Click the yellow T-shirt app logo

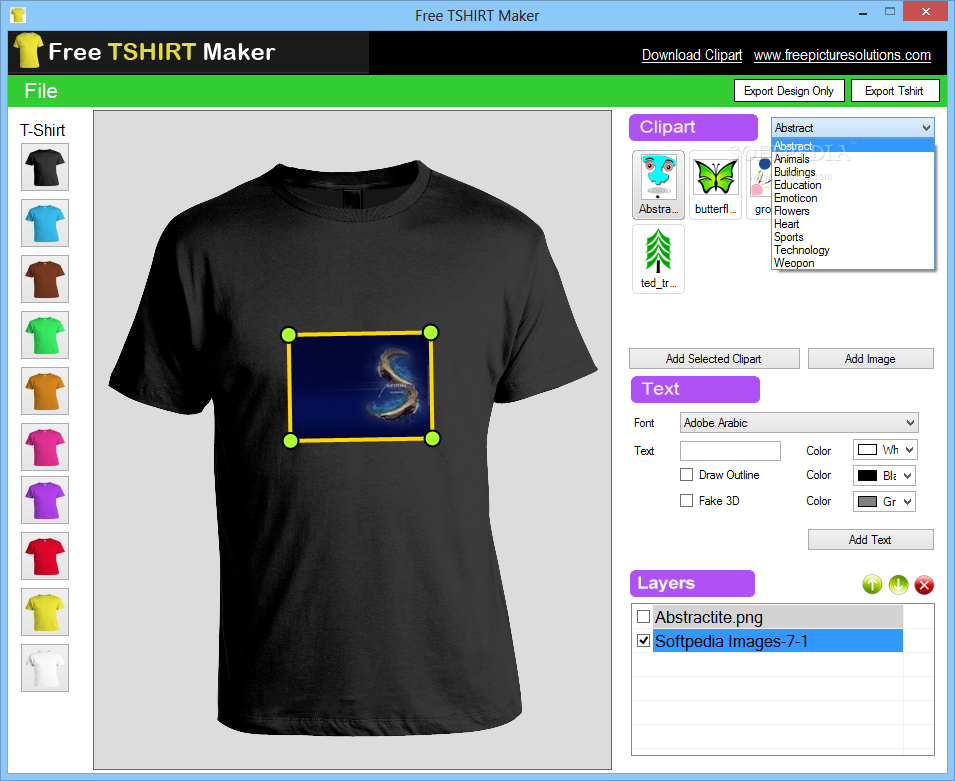tap(28, 51)
